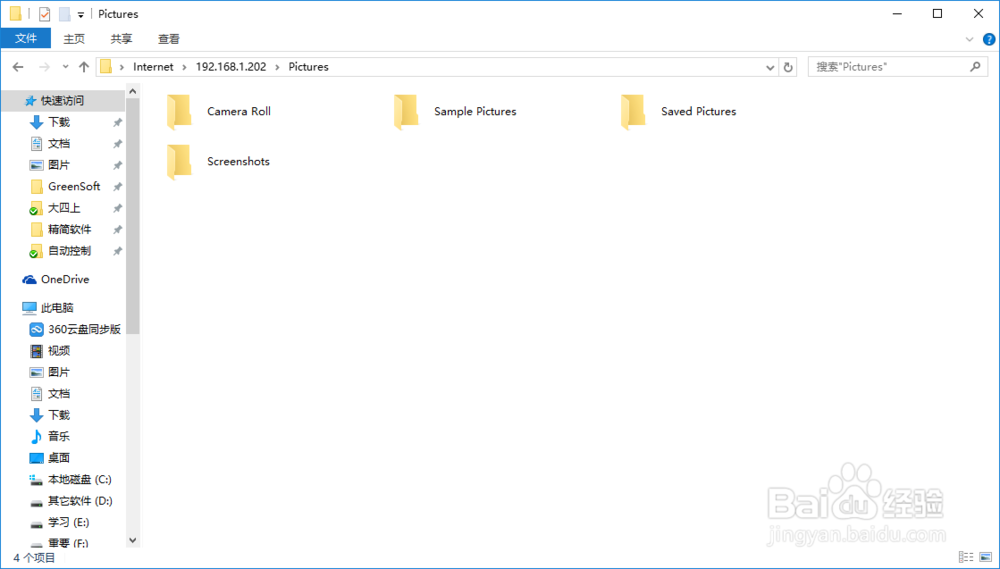Navigate to 192.168.1.202 breadcrumb
The height and width of the screenshot is (569, 1000).
231,67
